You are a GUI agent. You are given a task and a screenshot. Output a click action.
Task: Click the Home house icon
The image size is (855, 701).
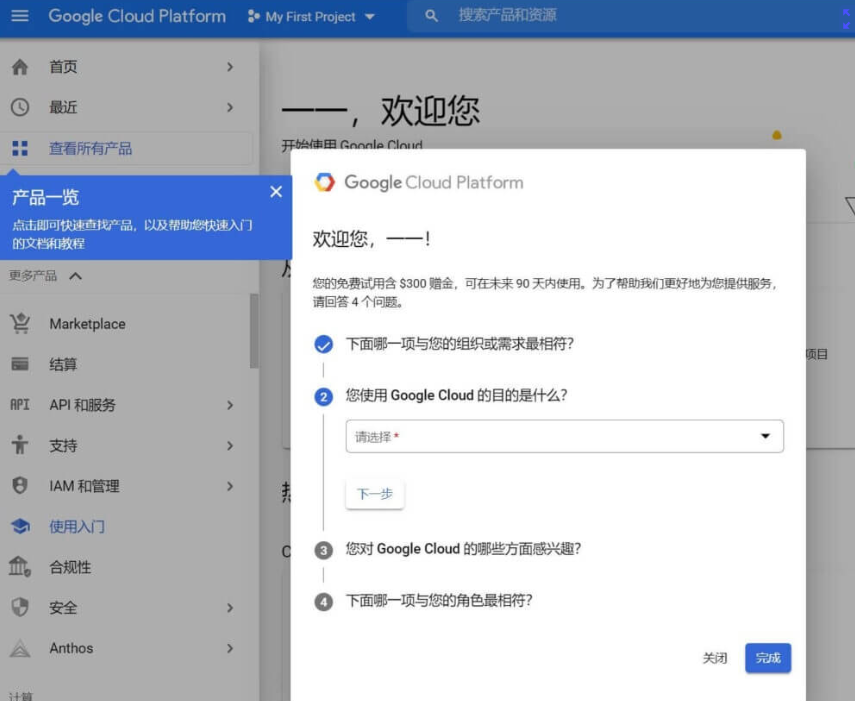20,67
